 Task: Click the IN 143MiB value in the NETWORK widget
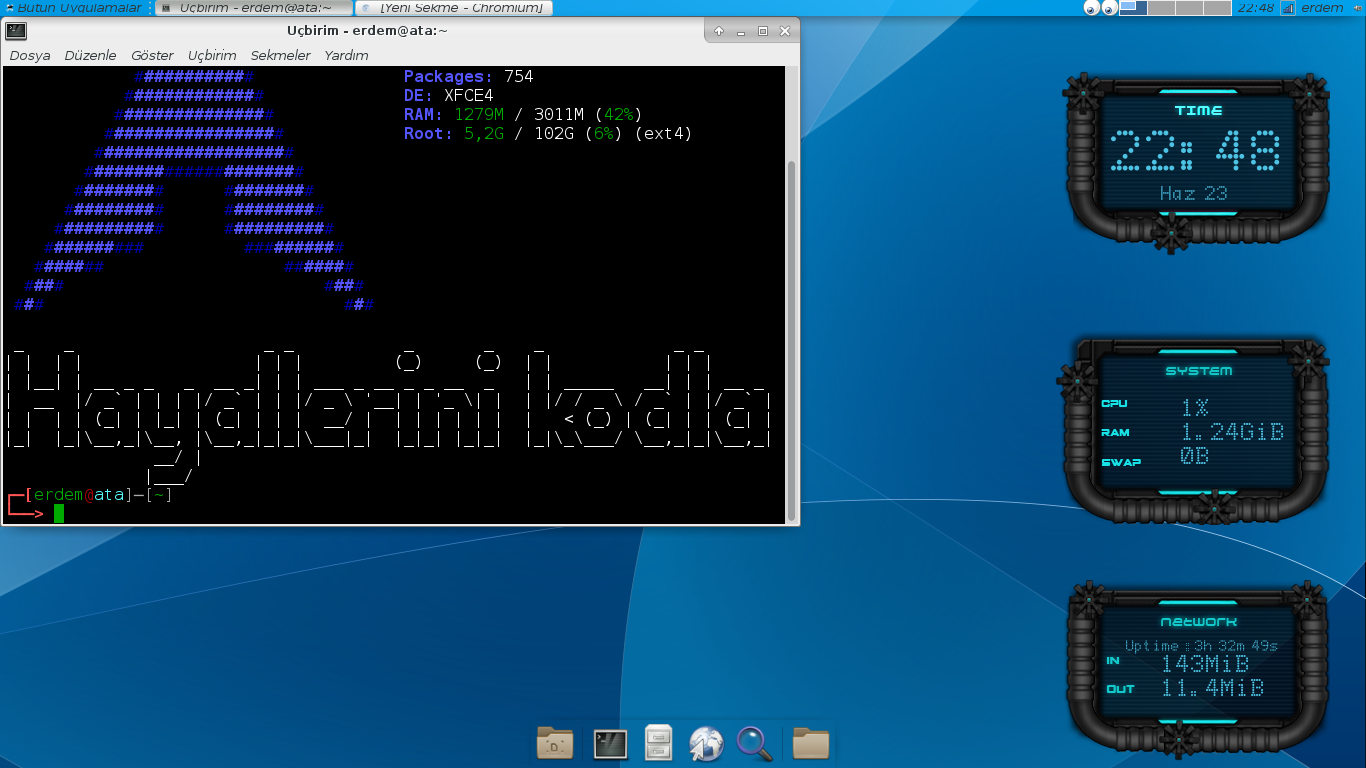[1205, 664]
